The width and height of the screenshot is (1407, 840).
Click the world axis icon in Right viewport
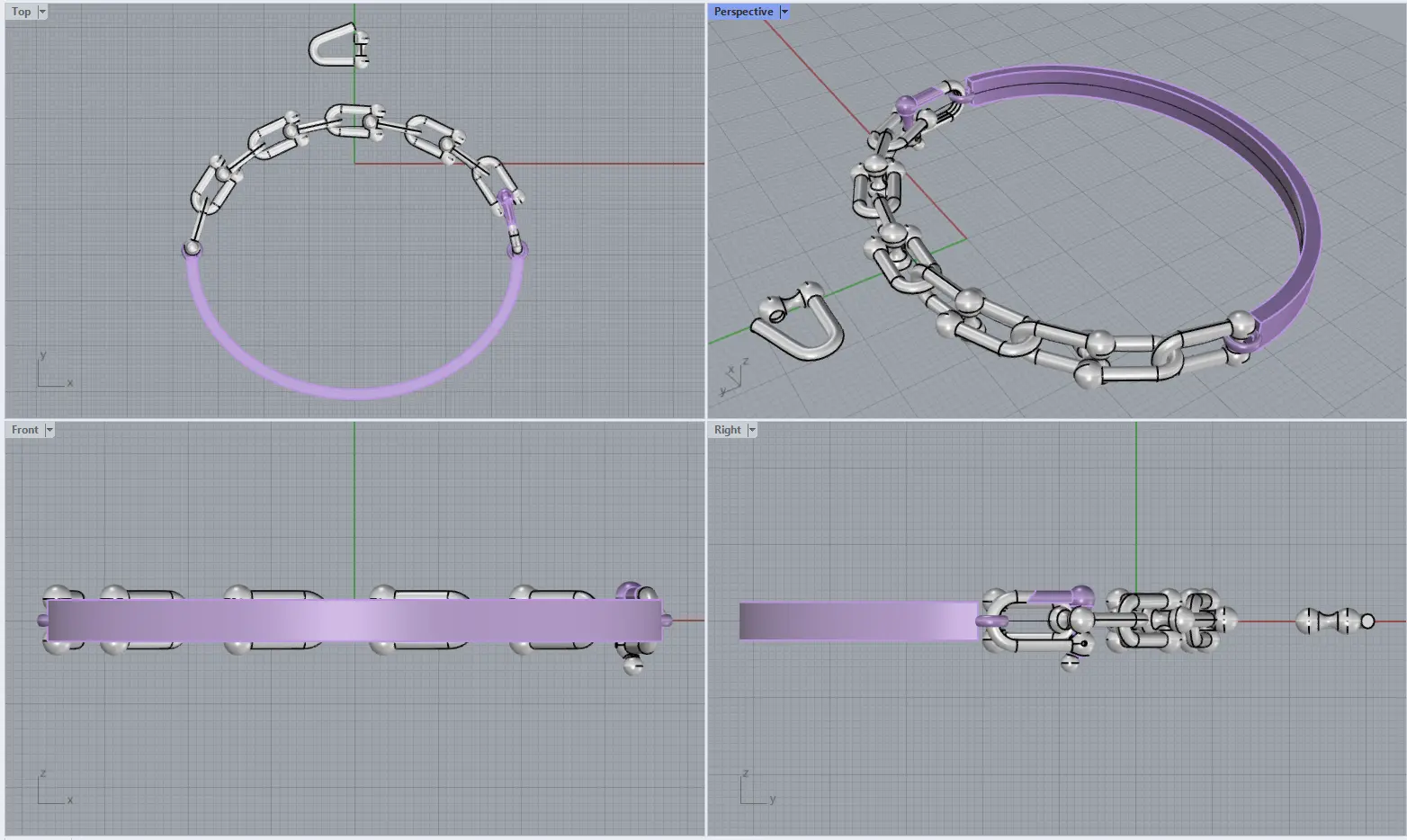tap(755, 790)
